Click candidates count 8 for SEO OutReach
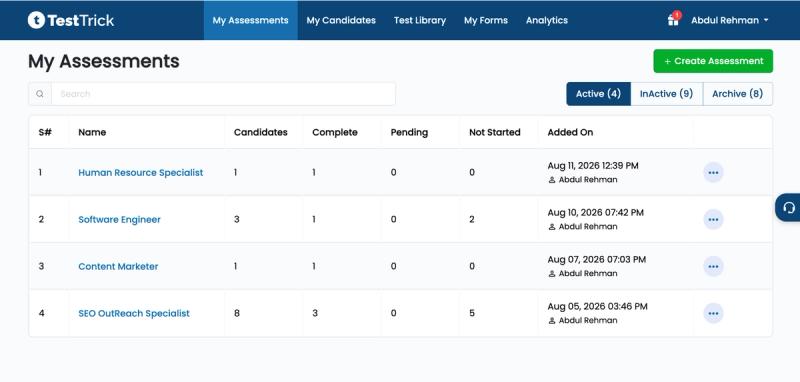Image resolution: width=800 pixels, height=382 pixels. 237,313
